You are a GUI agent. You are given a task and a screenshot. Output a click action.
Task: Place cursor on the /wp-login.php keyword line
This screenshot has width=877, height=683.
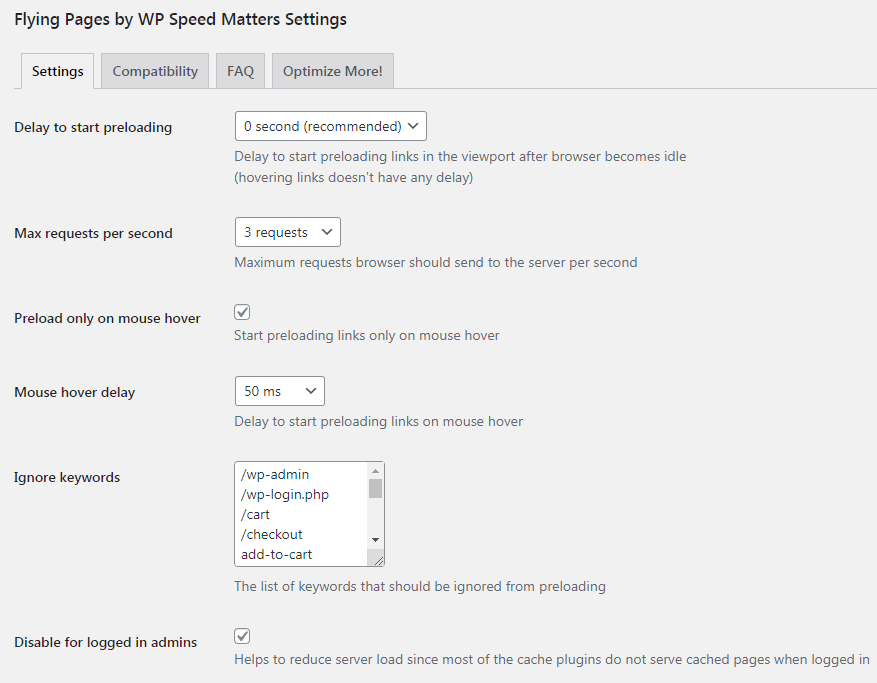click(x=284, y=494)
